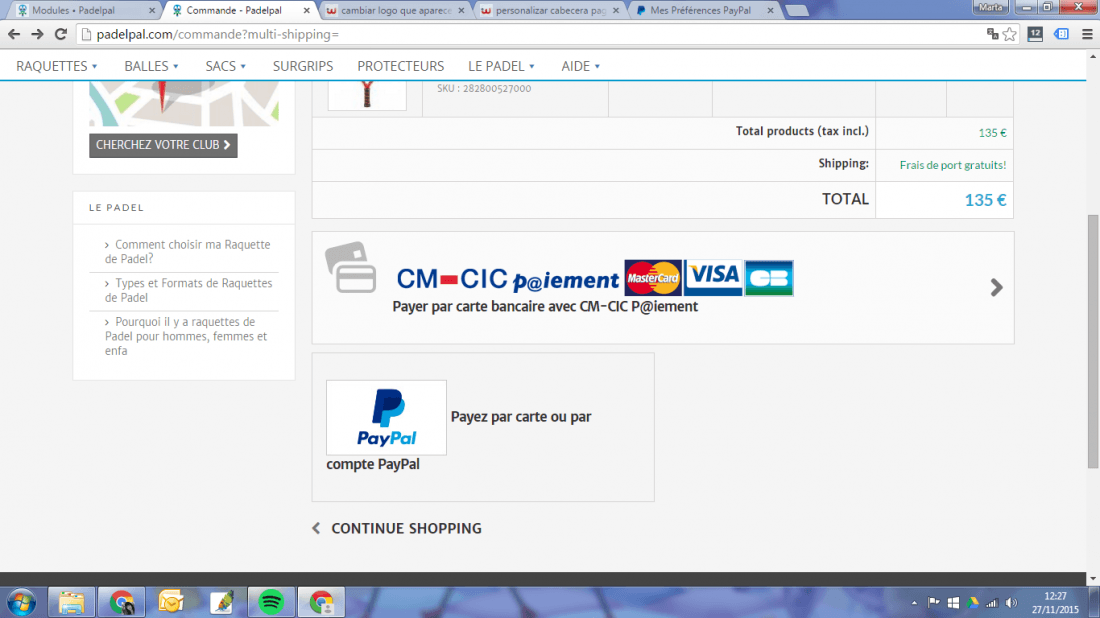This screenshot has width=1100, height=618.
Task: Click the Frais de port gratuits! text
Action: (953, 166)
